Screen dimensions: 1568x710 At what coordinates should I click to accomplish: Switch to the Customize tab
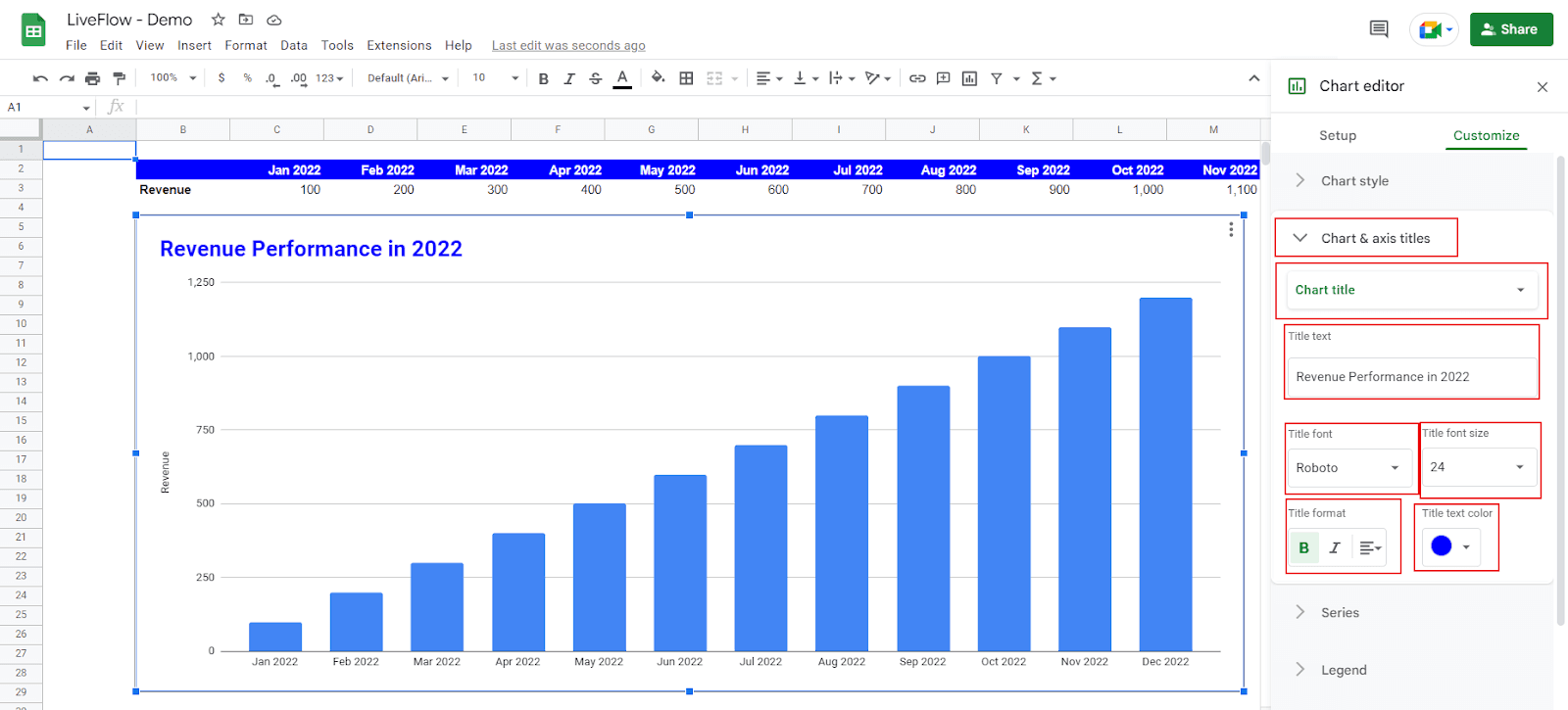click(x=1486, y=135)
